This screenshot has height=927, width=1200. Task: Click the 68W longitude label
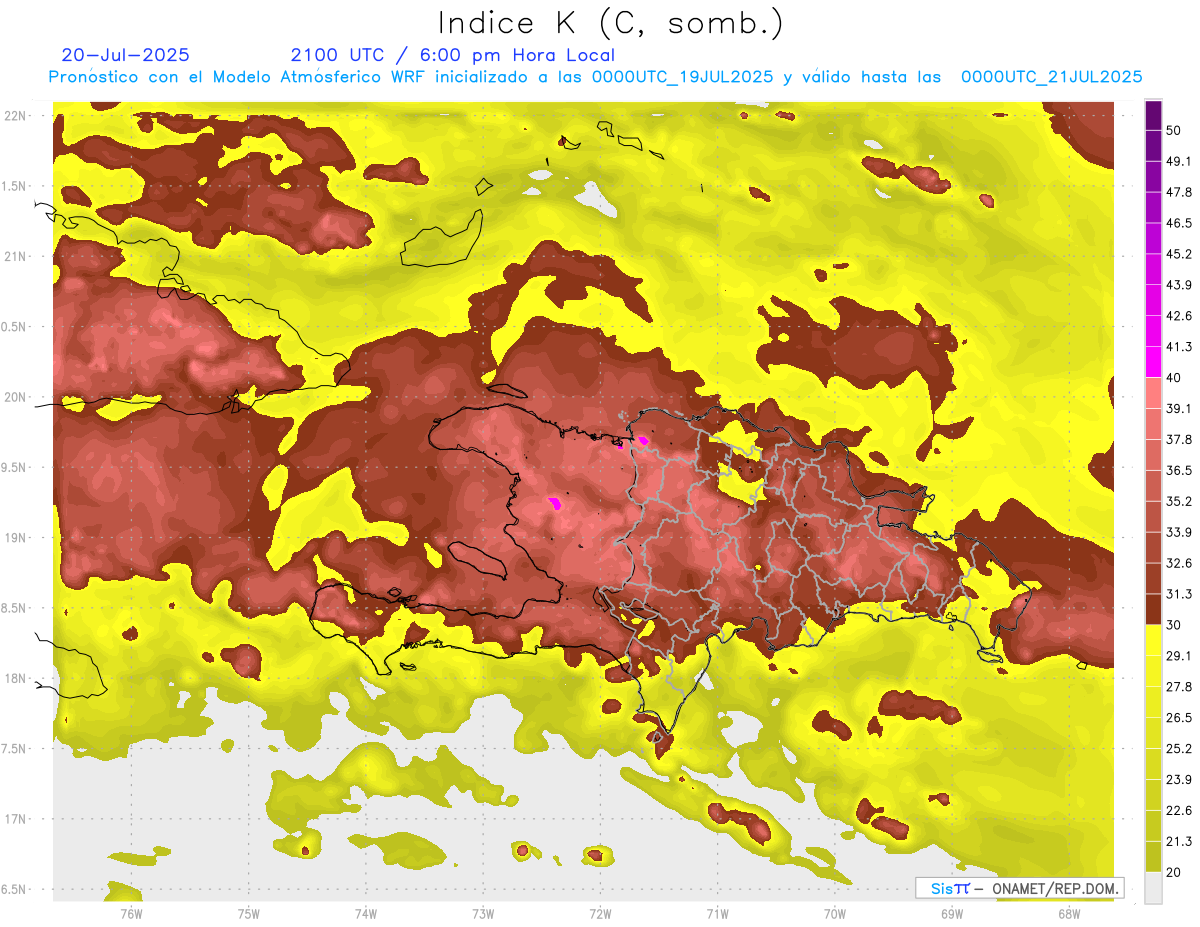pyautogui.click(x=1069, y=913)
